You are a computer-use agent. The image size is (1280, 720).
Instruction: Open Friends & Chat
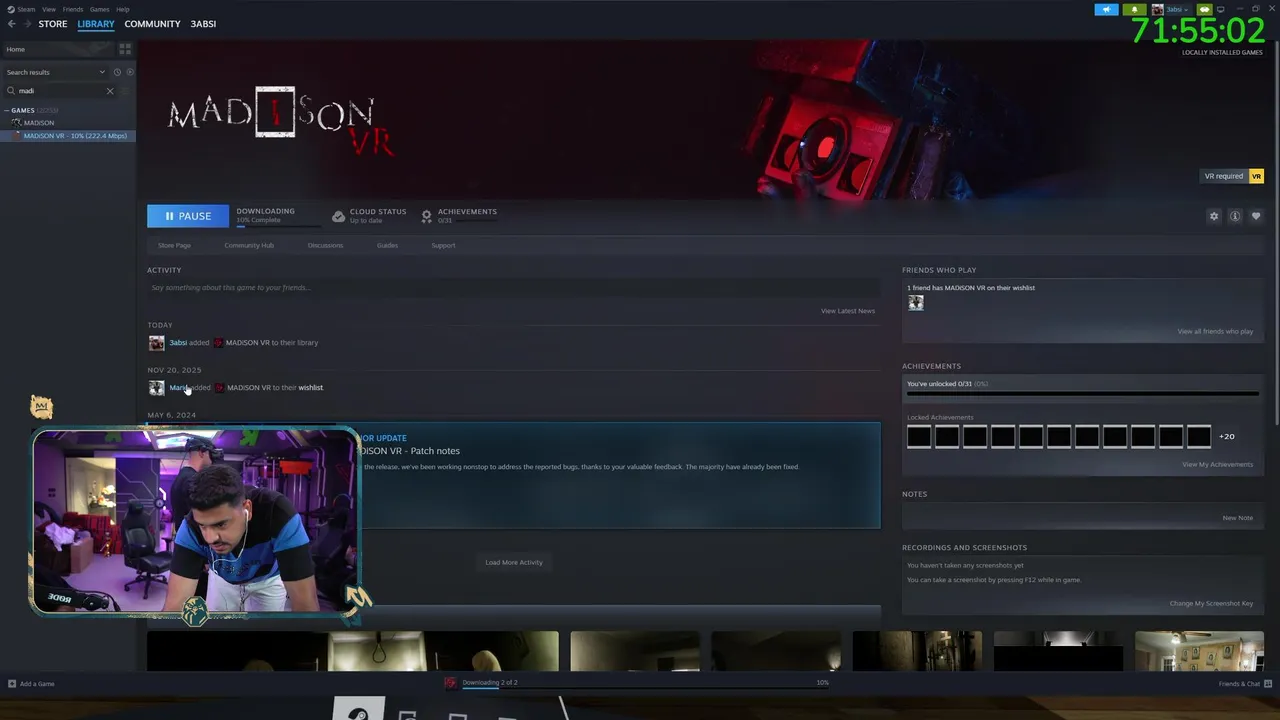click(1243, 684)
